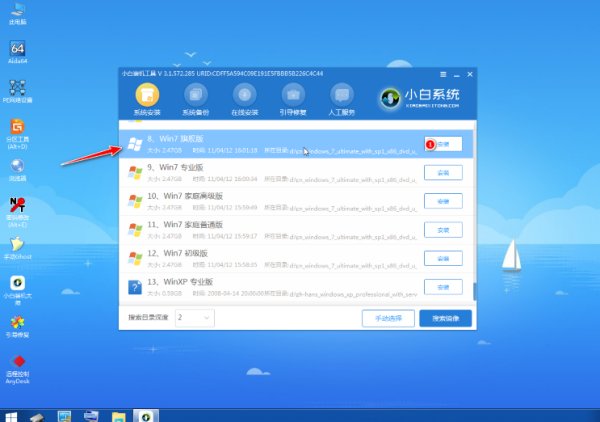Select Windows icon of Win7 家庭普通版 row

pyautogui.click(x=135, y=230)
